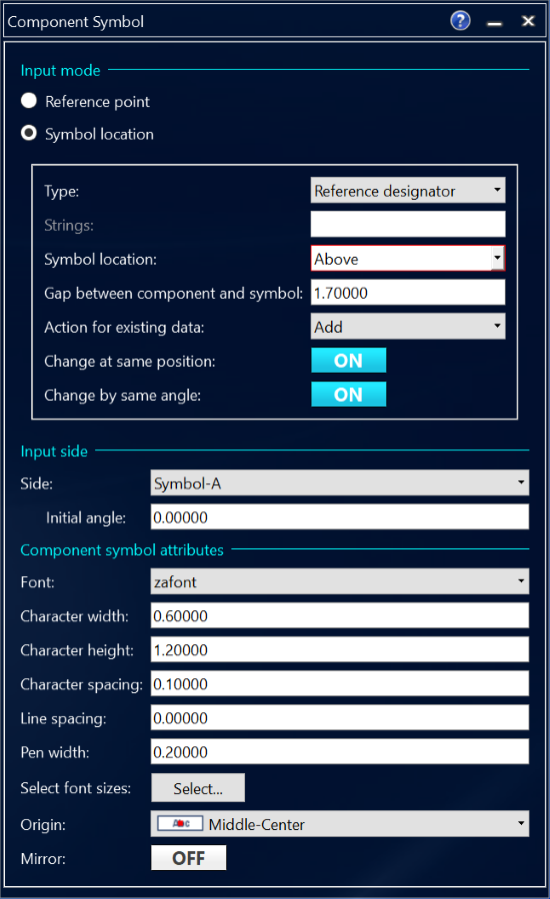This screenshot has width=550, height=899.
Task: Minimize the Component Symbol dialog
Action: [x=494, y=23]
